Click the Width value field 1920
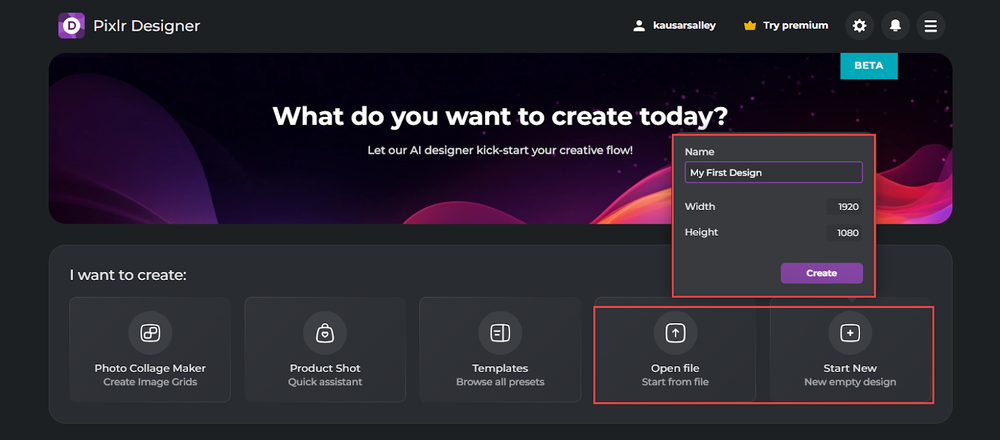 (844, 207)
